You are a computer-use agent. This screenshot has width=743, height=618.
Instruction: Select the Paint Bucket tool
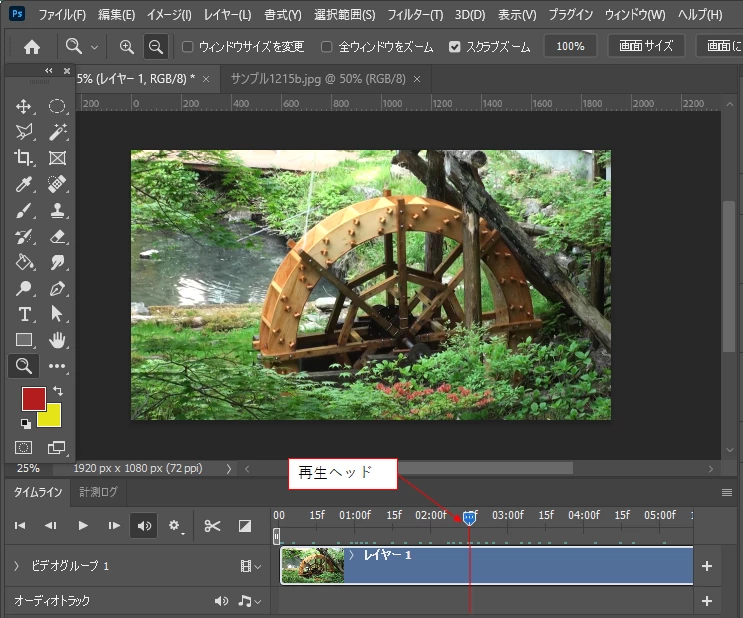click(24, 262)
